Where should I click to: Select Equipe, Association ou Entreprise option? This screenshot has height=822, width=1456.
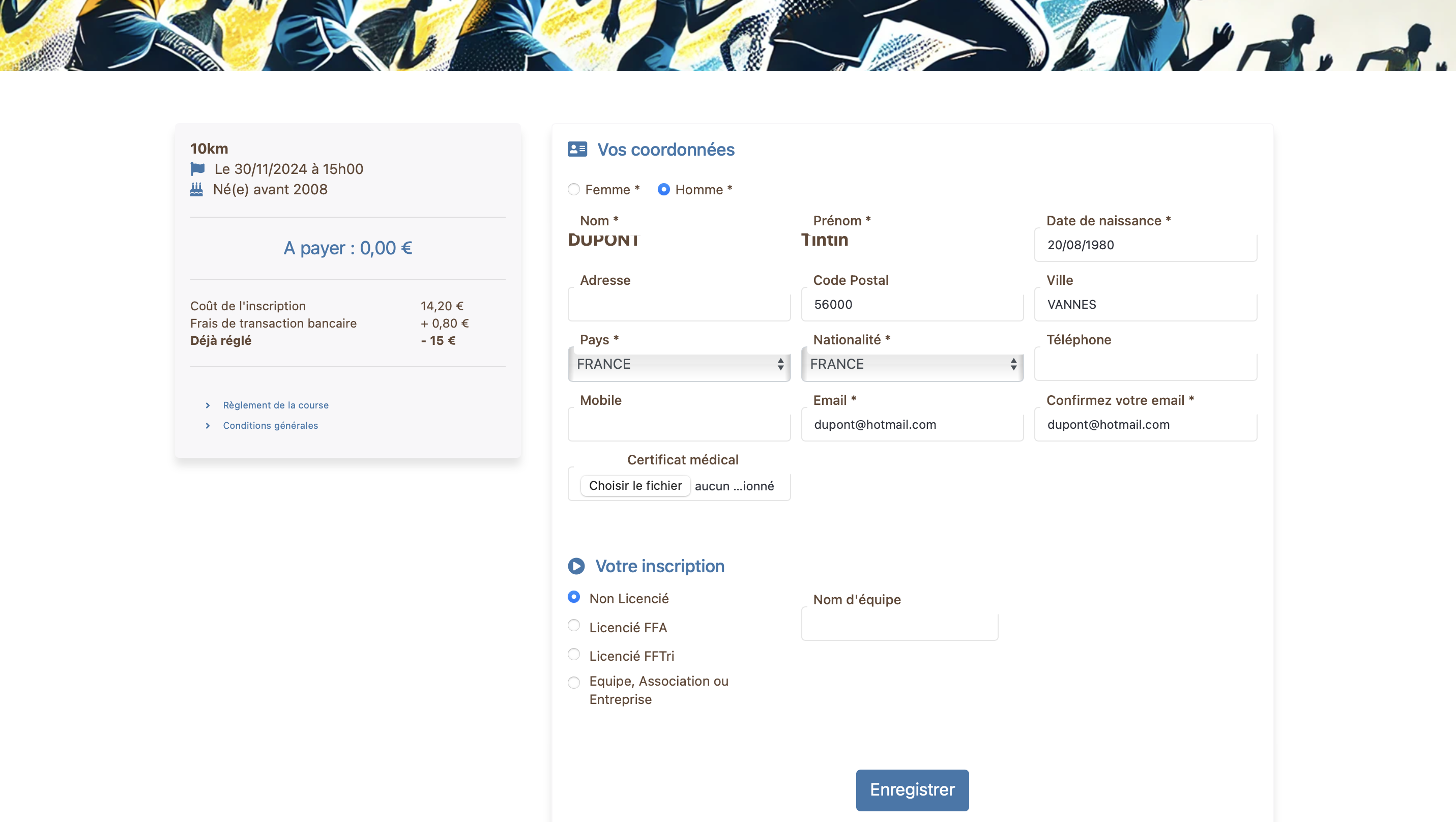(574, 683)
